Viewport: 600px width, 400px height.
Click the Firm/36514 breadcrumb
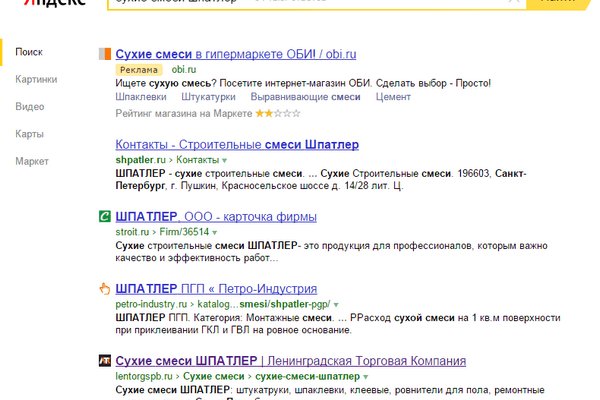click(184, 232)
